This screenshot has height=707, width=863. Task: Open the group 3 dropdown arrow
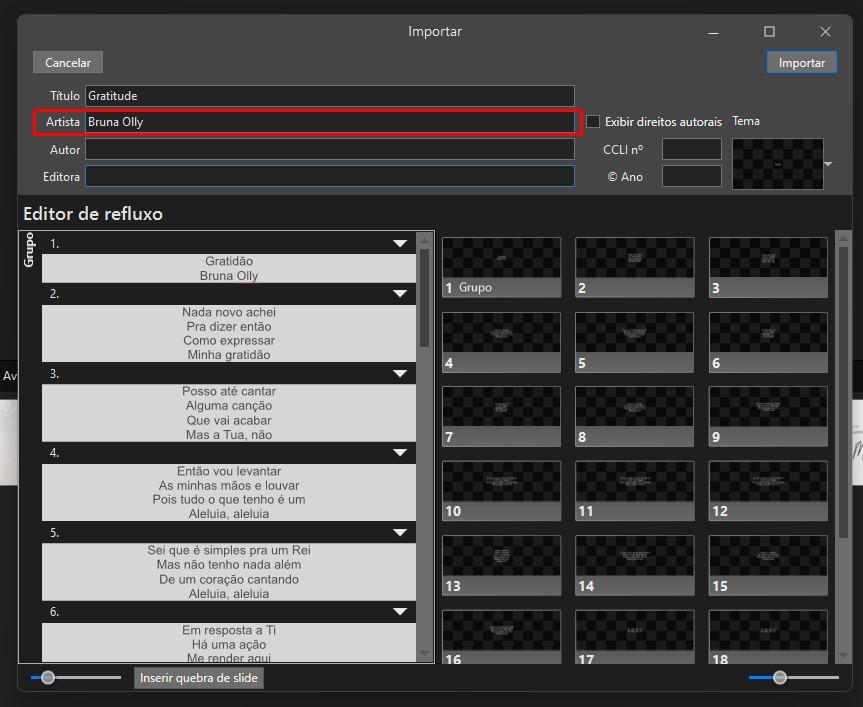coord(400,374)
